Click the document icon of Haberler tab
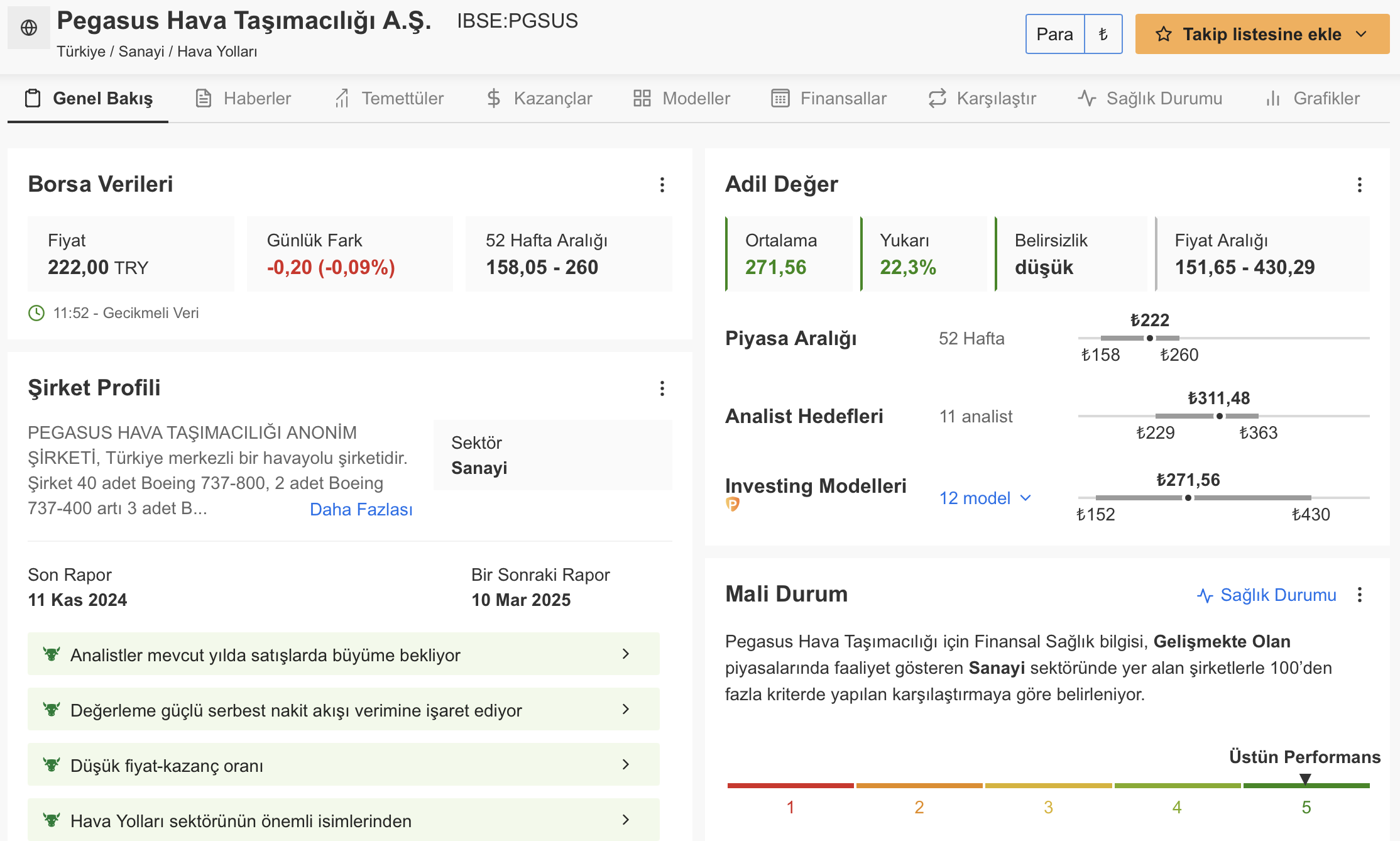 [204, 98]
